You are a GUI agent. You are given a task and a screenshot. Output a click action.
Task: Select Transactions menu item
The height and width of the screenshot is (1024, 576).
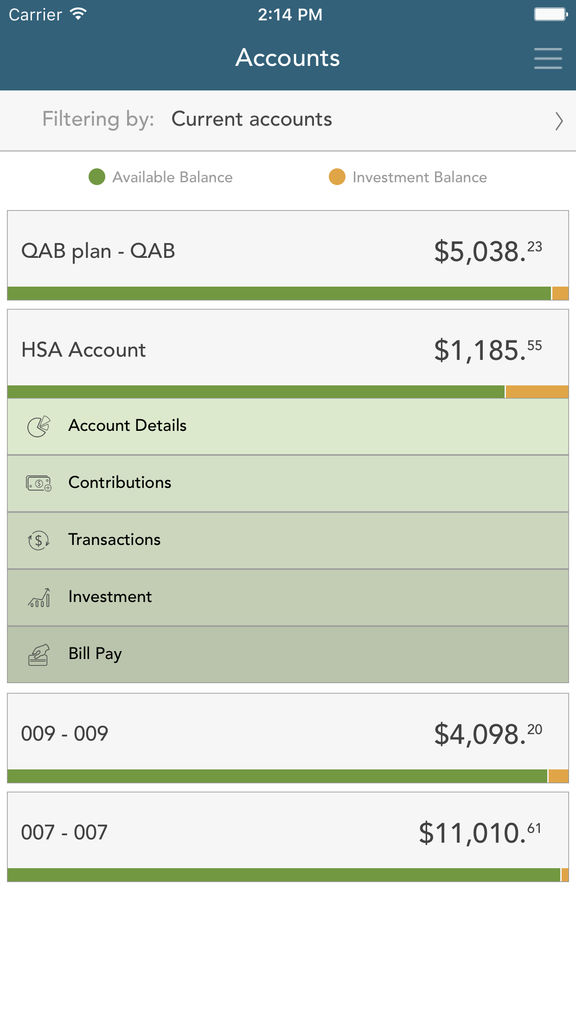288,540
